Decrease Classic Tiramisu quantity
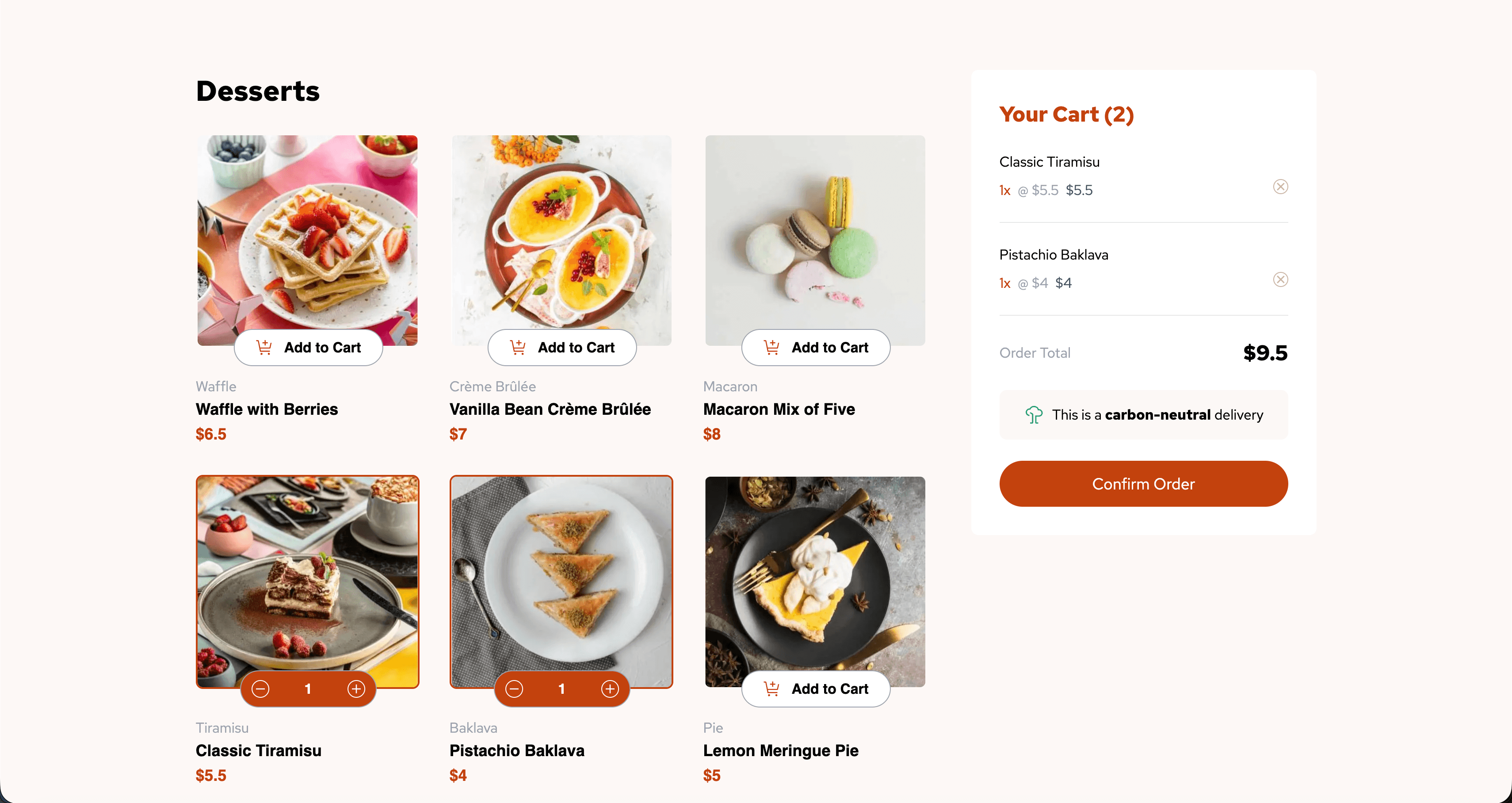Viewport: 1512px width, 803px height. [x=260, y=688]
